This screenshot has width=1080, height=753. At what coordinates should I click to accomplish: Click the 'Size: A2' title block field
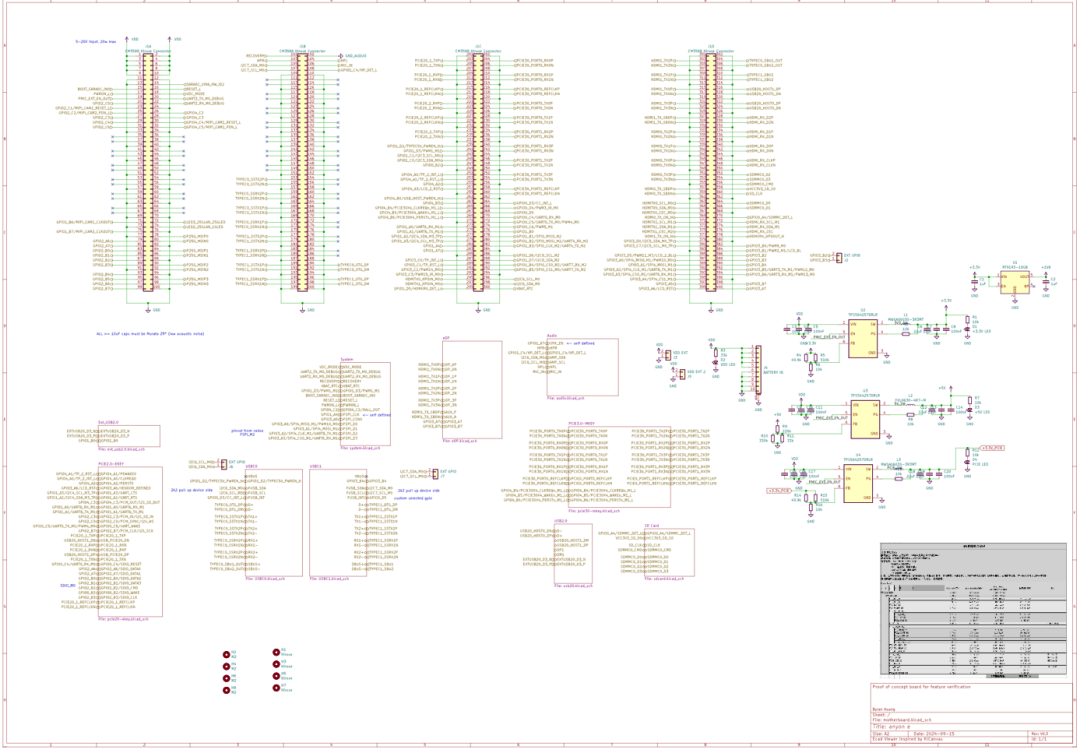point(881,733)
